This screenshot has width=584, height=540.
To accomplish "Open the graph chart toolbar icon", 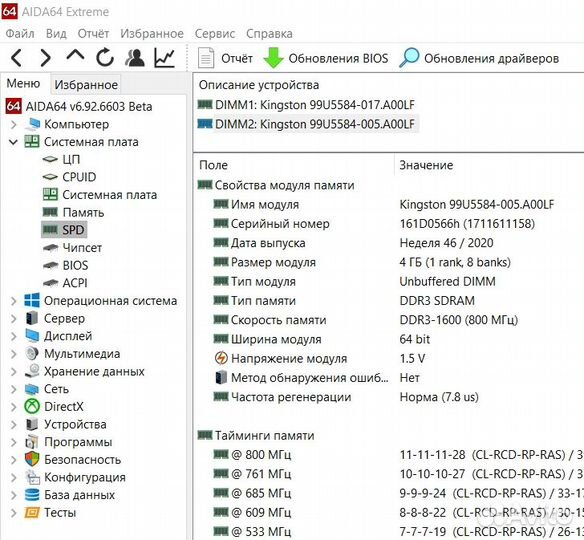I will tap(165, 58).
